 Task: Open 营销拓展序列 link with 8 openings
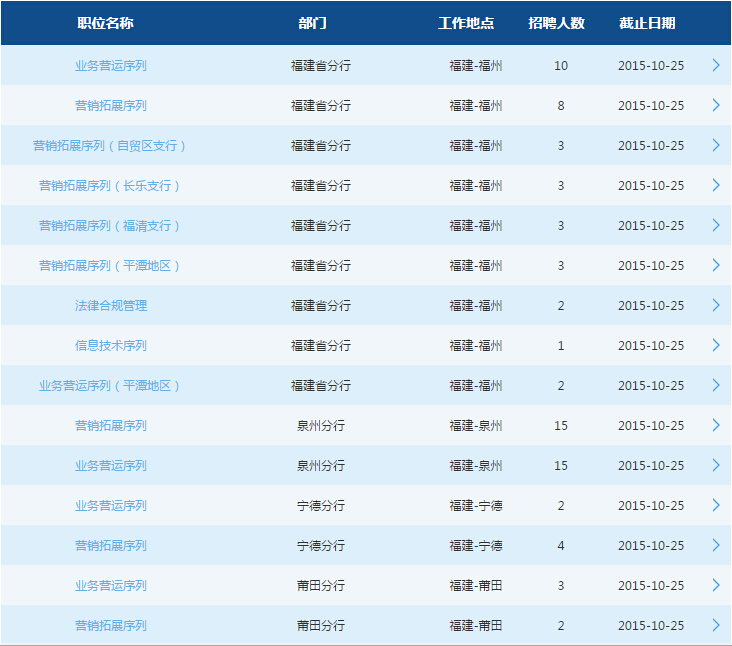pyautogui.click(x=110, y=105)
